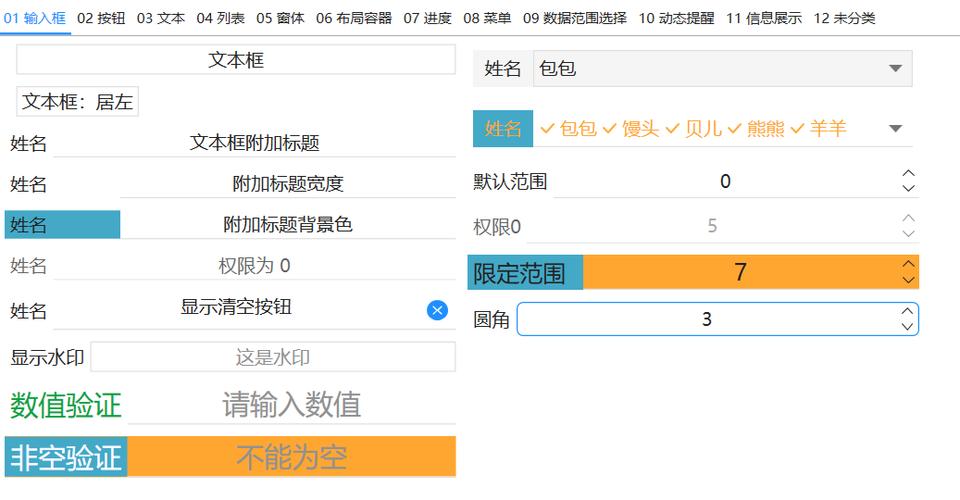Increase the 默认范围 value with up arrow
Screen dimensions: 960x500
tap(909, 174)
